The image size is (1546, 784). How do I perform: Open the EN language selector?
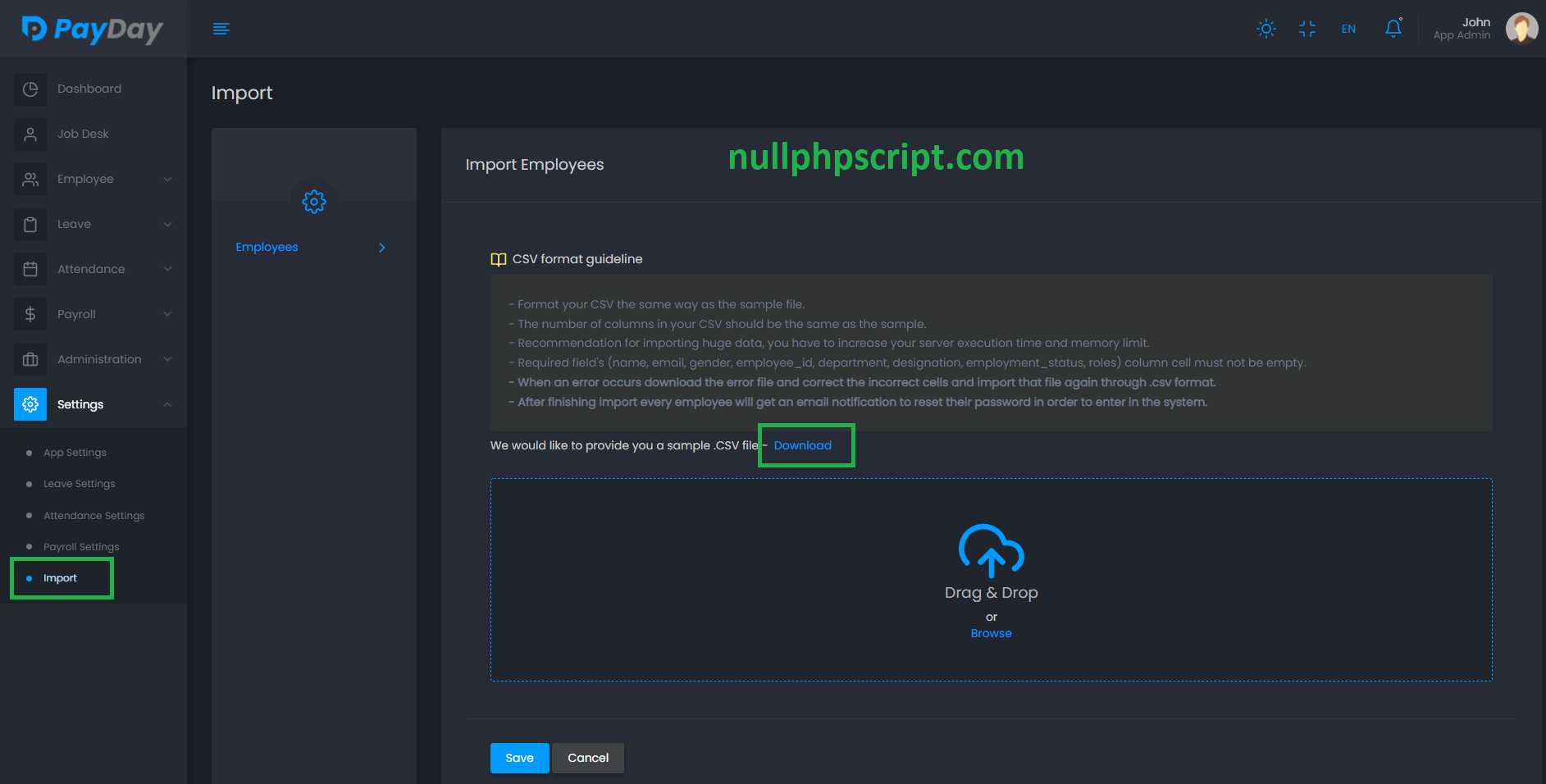click(x=1348, y=29)
